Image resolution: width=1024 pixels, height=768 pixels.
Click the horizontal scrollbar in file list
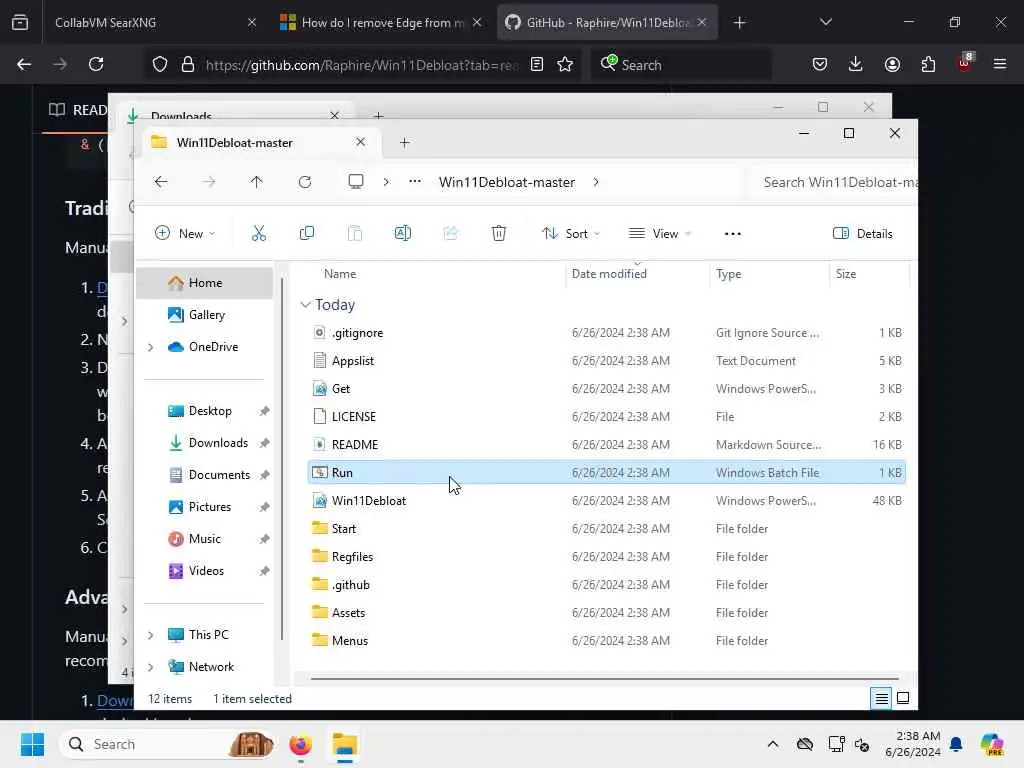click(x=604, y=679)
